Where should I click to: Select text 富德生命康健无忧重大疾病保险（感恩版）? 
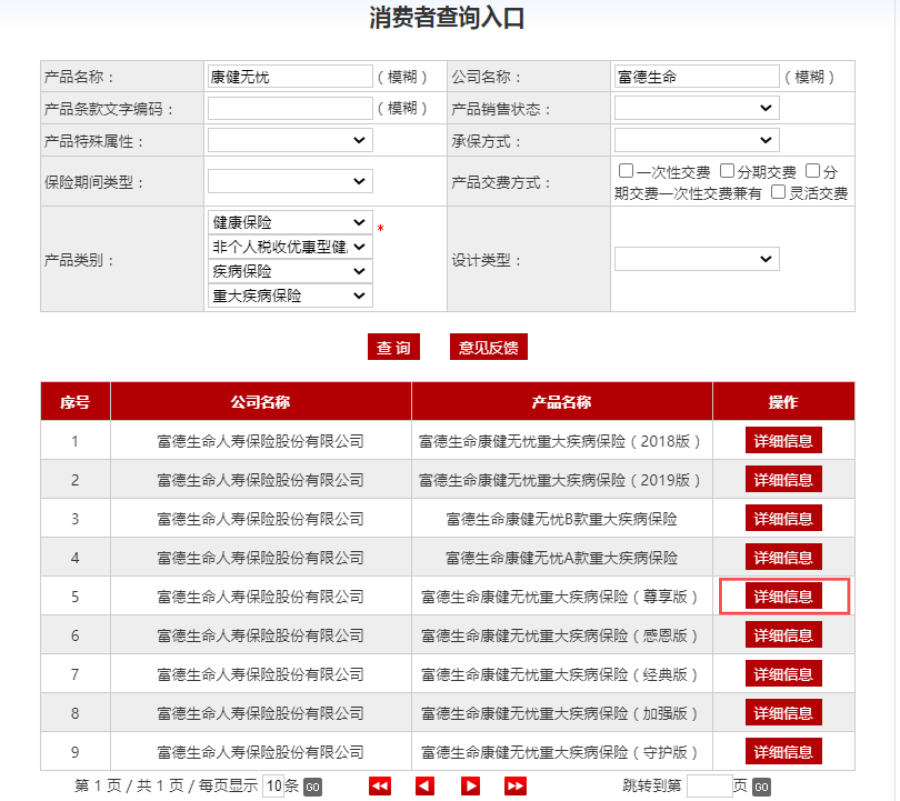tap(560, 636)
